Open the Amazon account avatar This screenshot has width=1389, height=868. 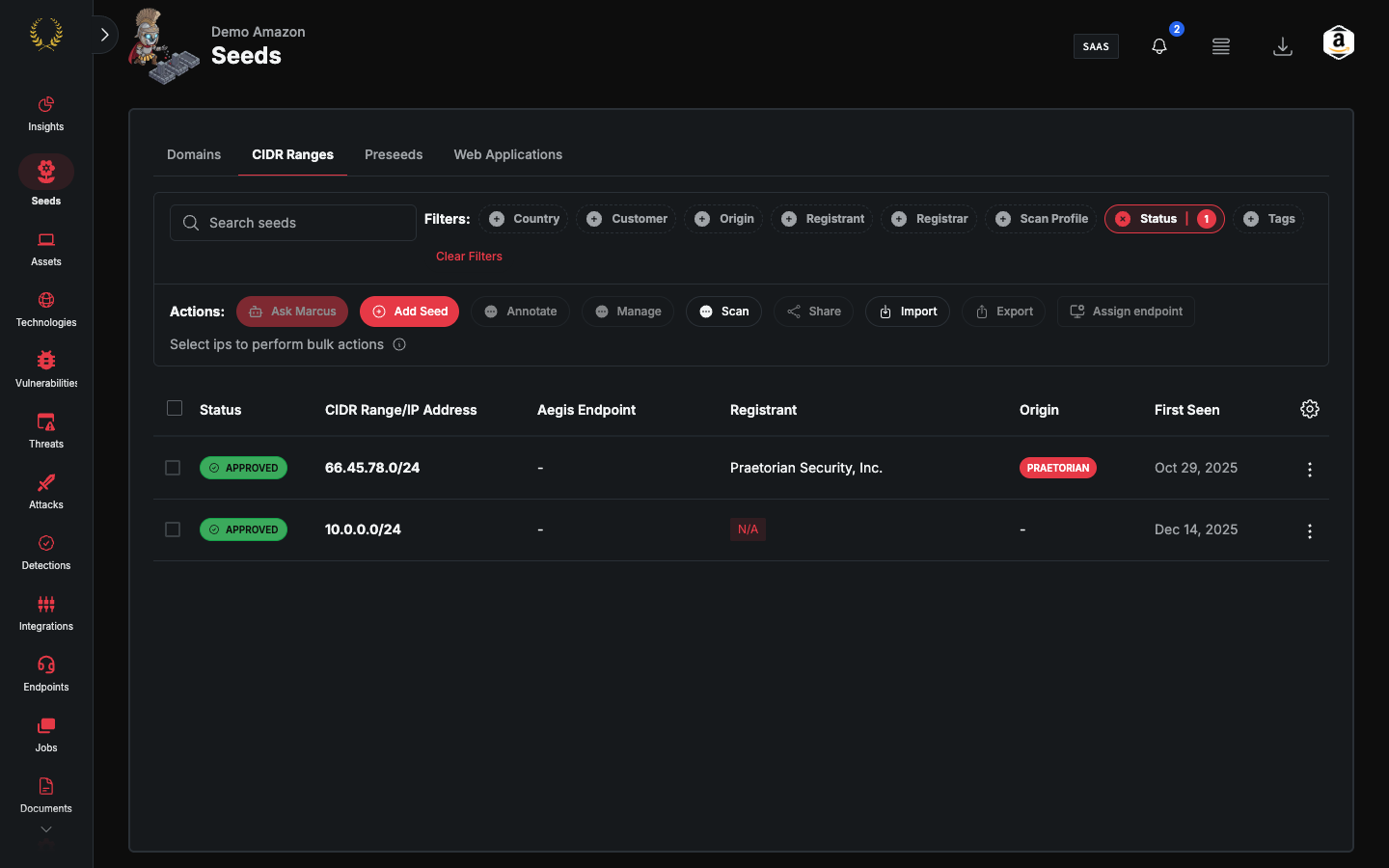point(1339,42)
